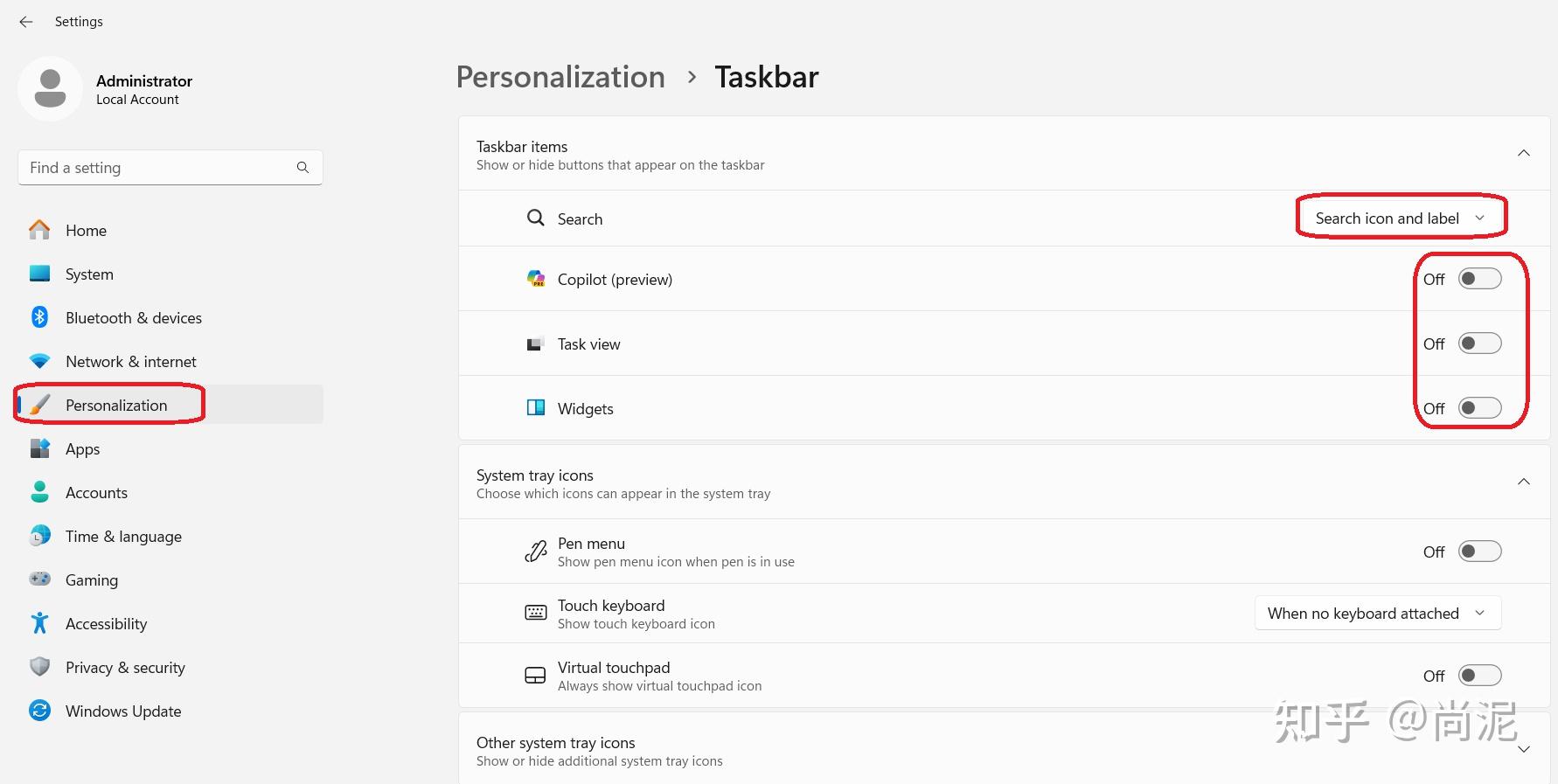
Task: Select the Windows Update icon
Action: point(39,711)
